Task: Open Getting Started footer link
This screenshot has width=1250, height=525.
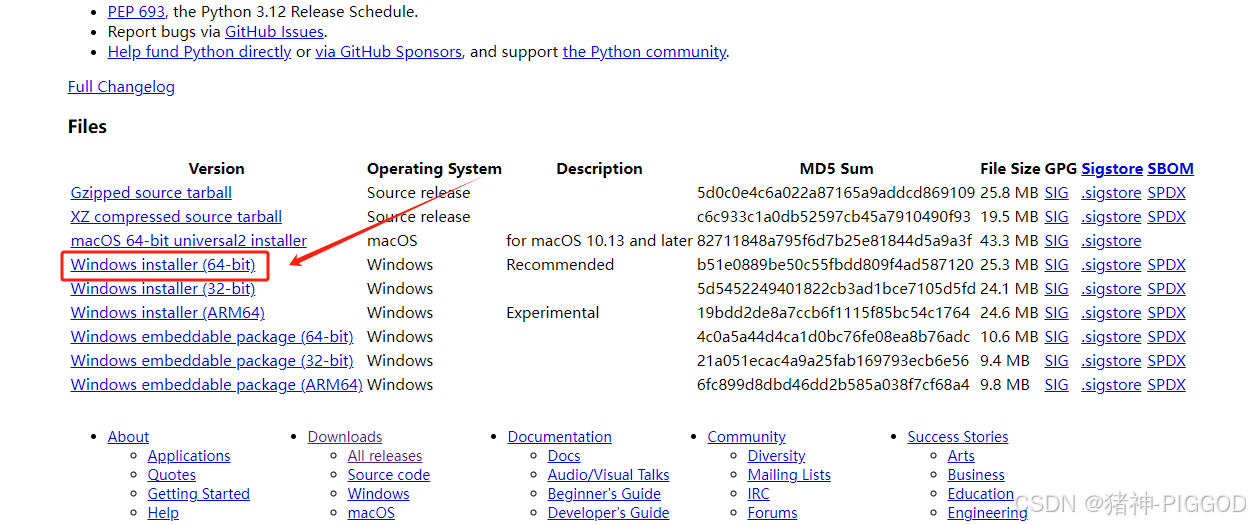Action: (199, 494)
